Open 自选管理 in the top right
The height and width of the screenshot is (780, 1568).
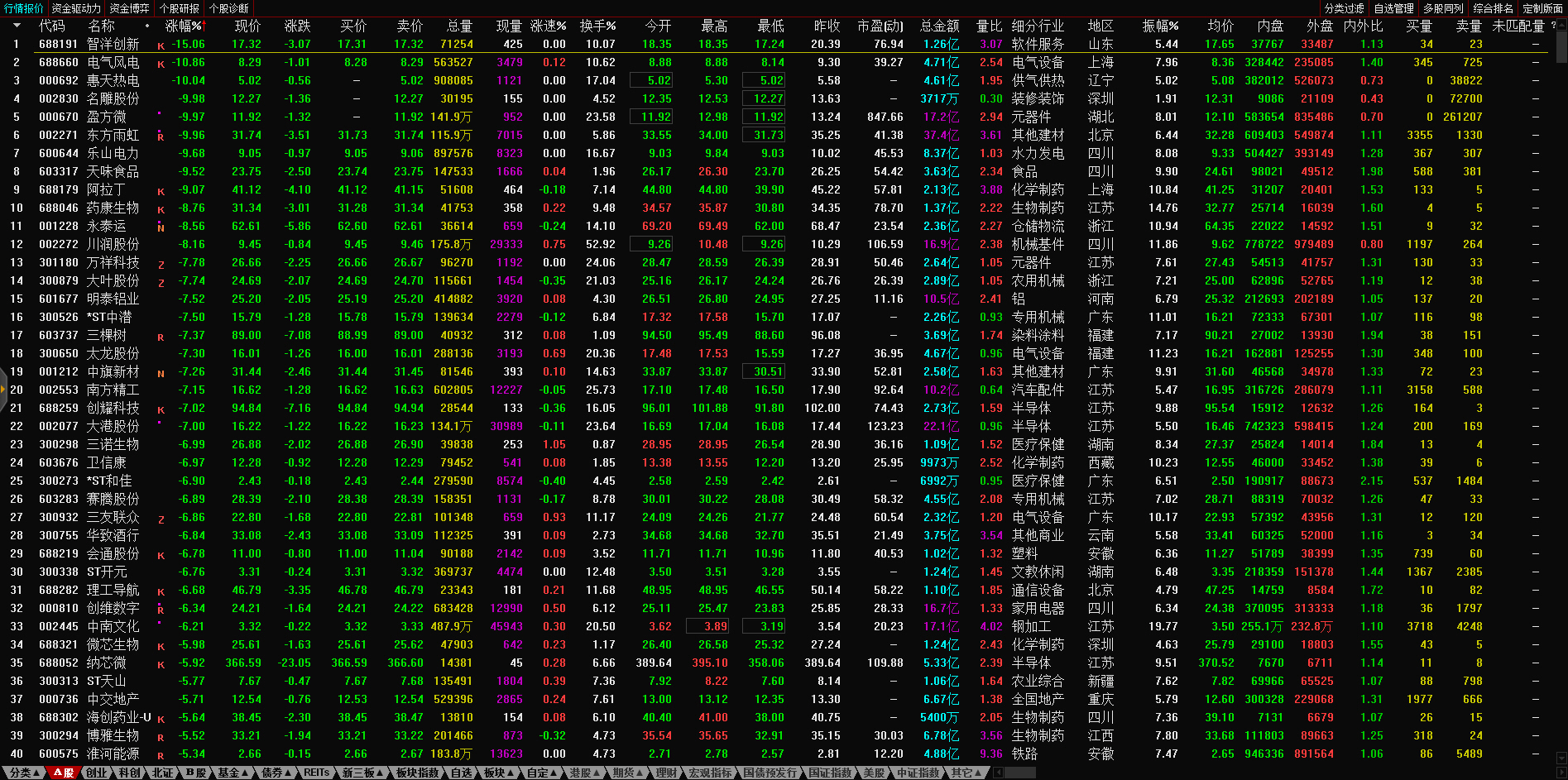coord(1393,8)
